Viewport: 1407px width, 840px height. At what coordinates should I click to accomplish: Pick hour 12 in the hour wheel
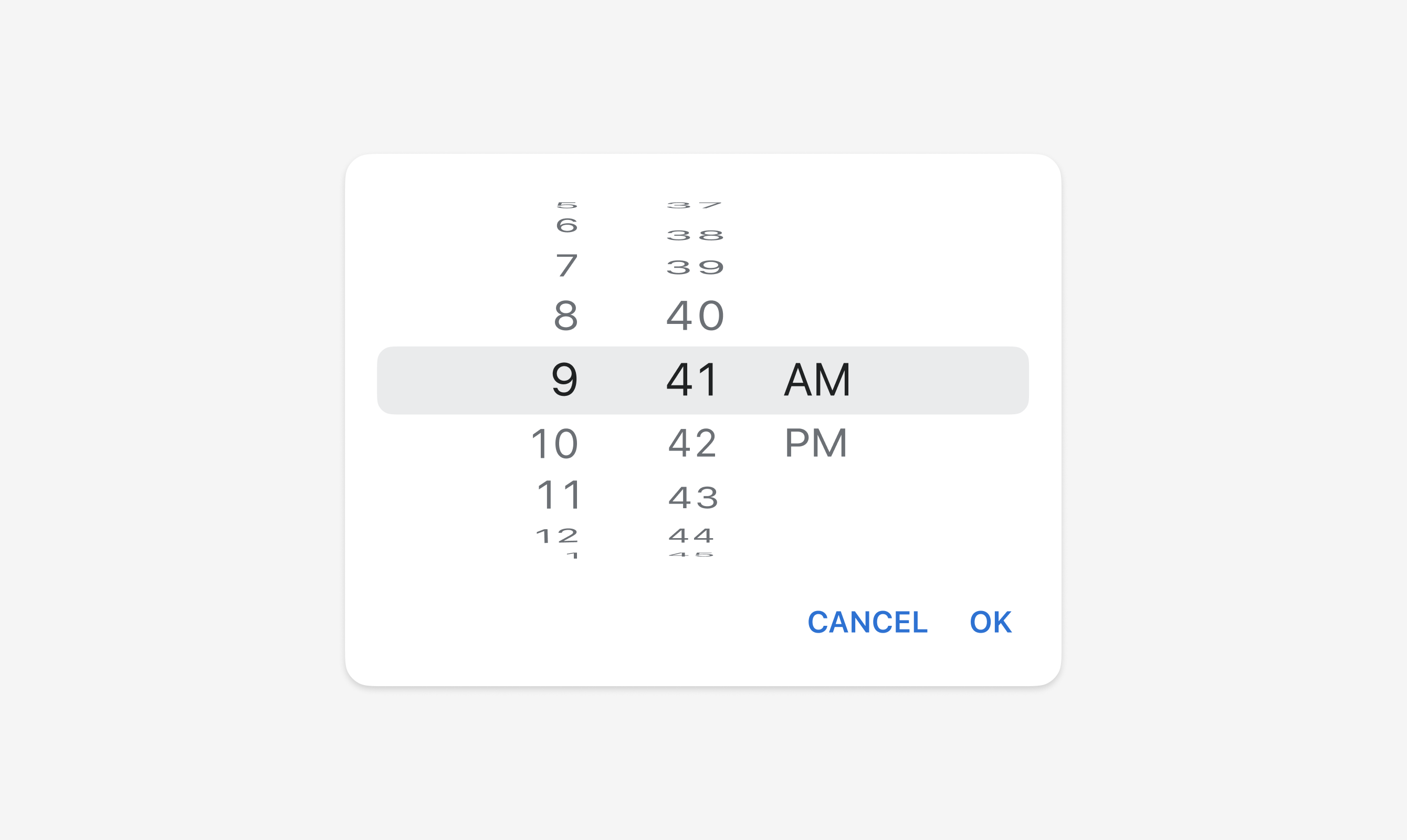(x=557, y=536)
